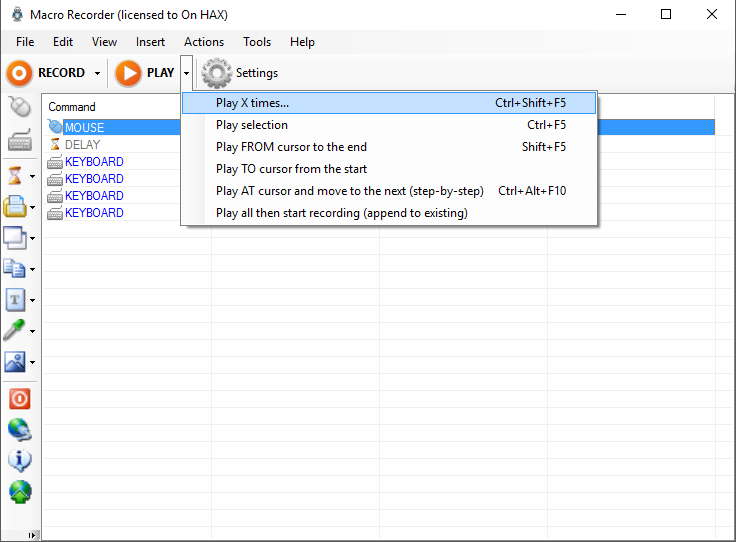Click the info speech bubble icon

click(20, 461)
